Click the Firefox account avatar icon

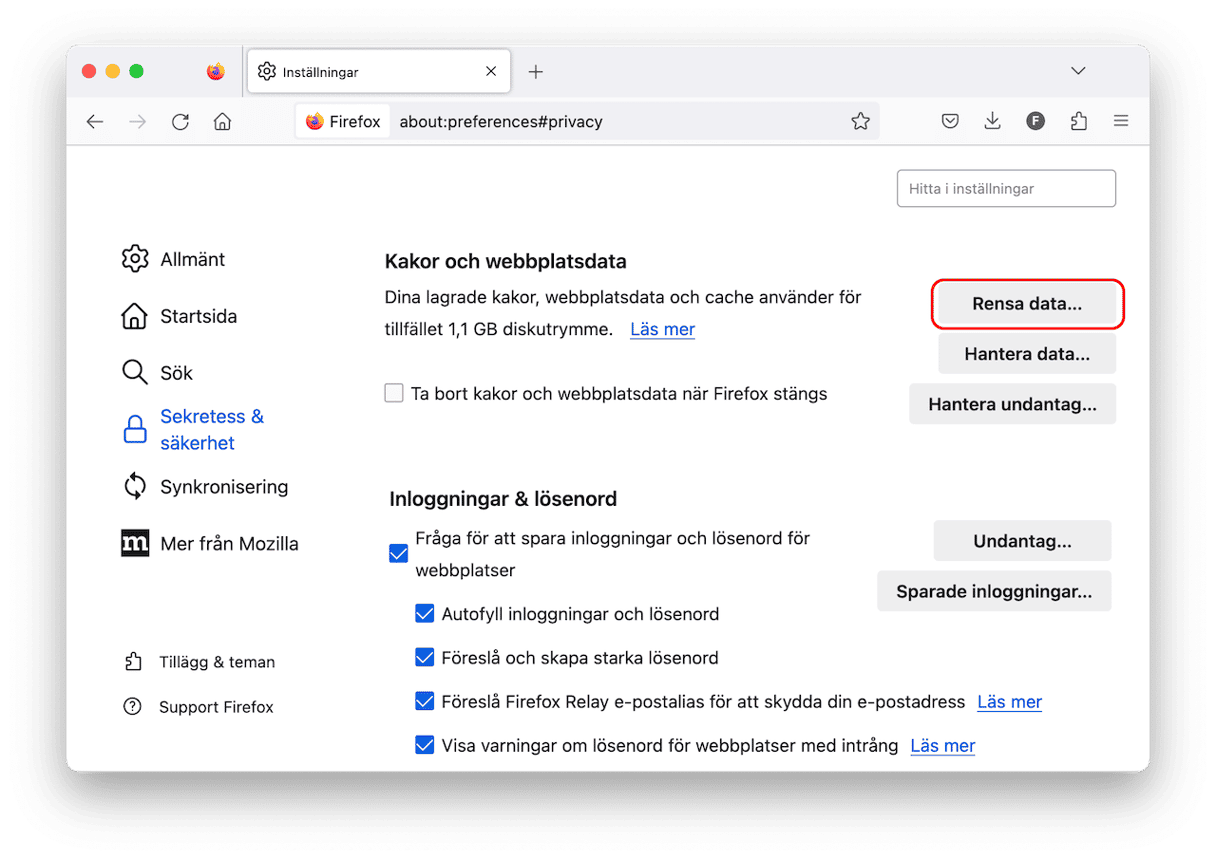[x=1035, y=122]
